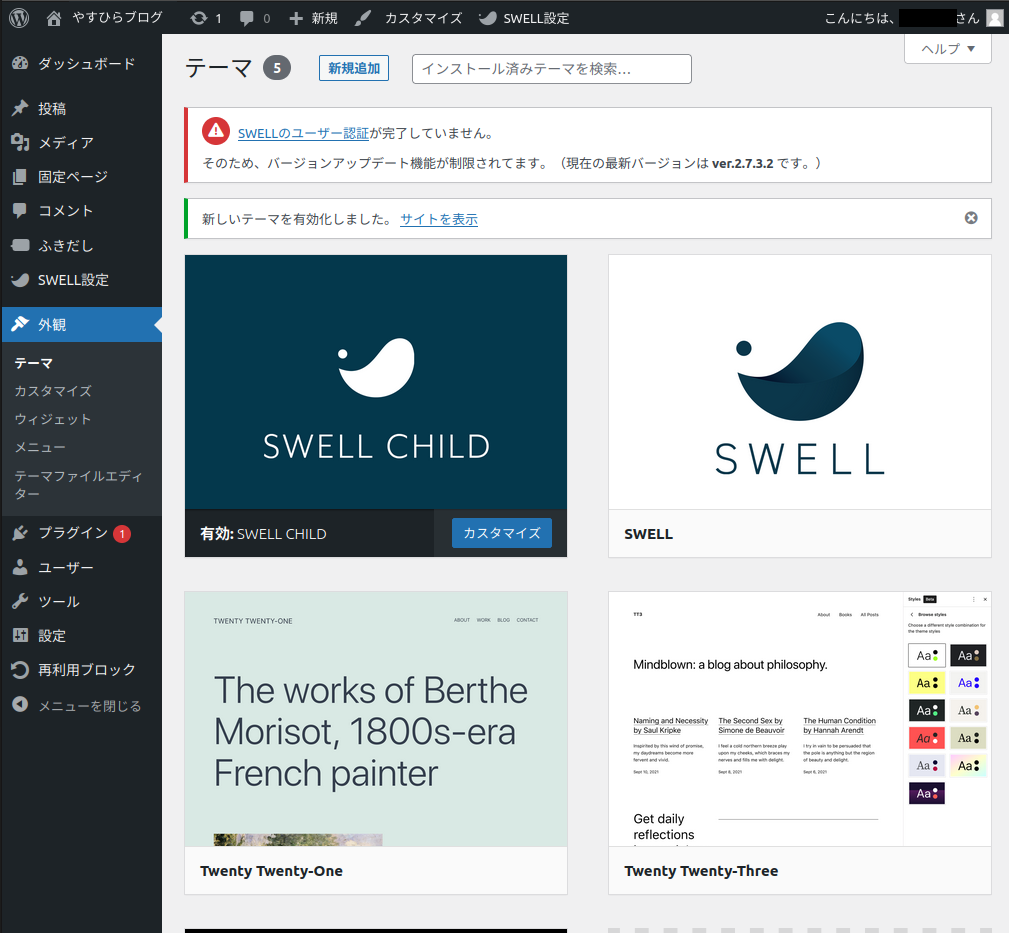Open the SWELL theme thumbnail
This screenshot has height=933, width=1009.
[x=800, y=382]
